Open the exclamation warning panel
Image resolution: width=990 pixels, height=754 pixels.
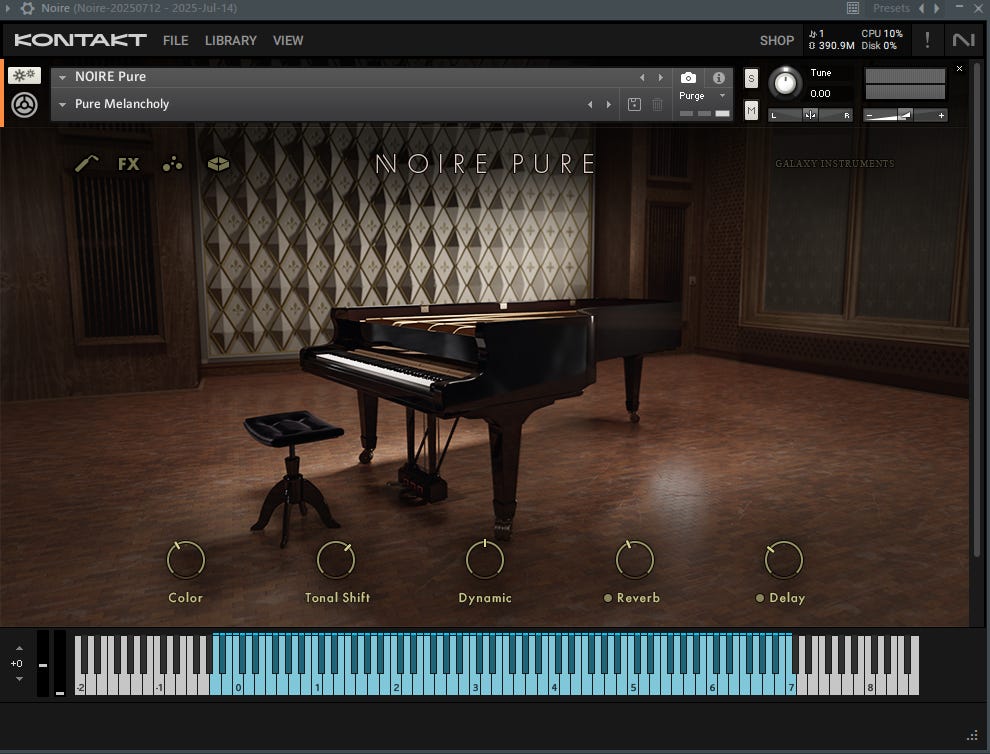tap(927, 40)
